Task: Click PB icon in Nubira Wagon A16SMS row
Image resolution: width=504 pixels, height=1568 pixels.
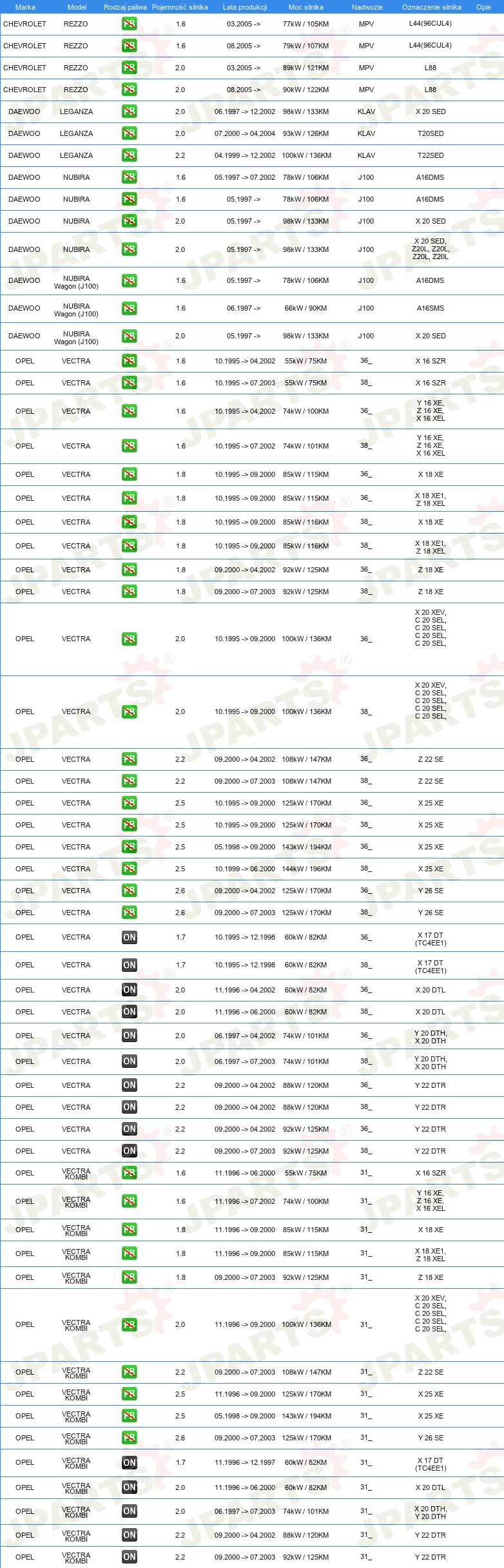Action: click(130, 309)
